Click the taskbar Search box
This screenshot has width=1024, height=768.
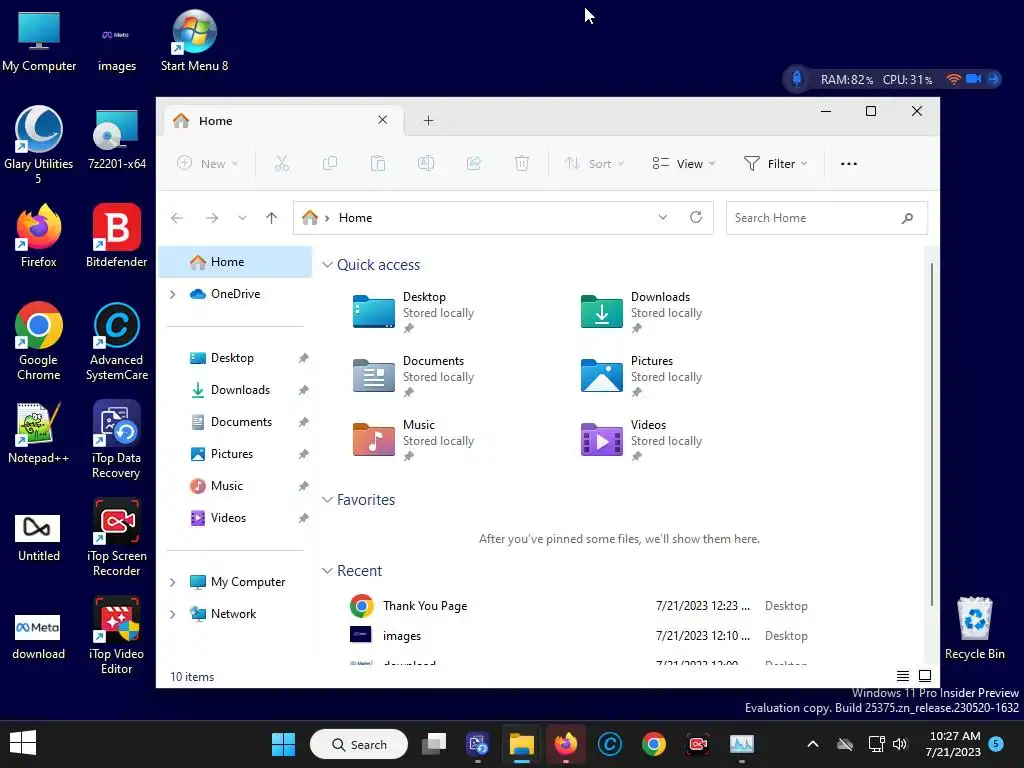point(359,744)
